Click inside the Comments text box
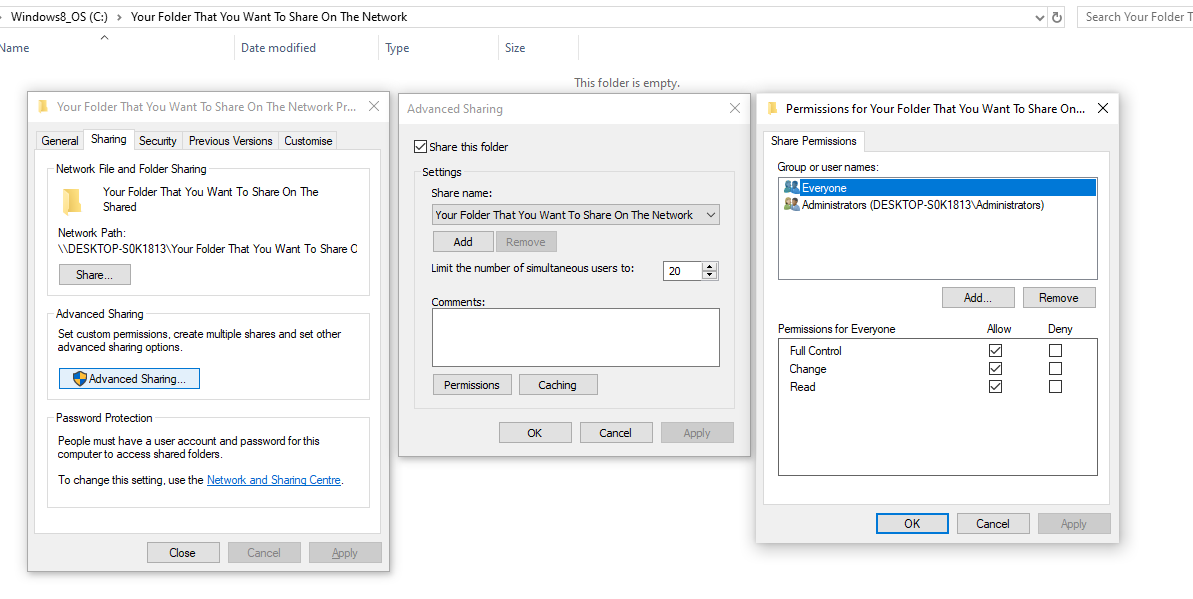Screen dimensions: 1193x599 [x=575, y=337]
